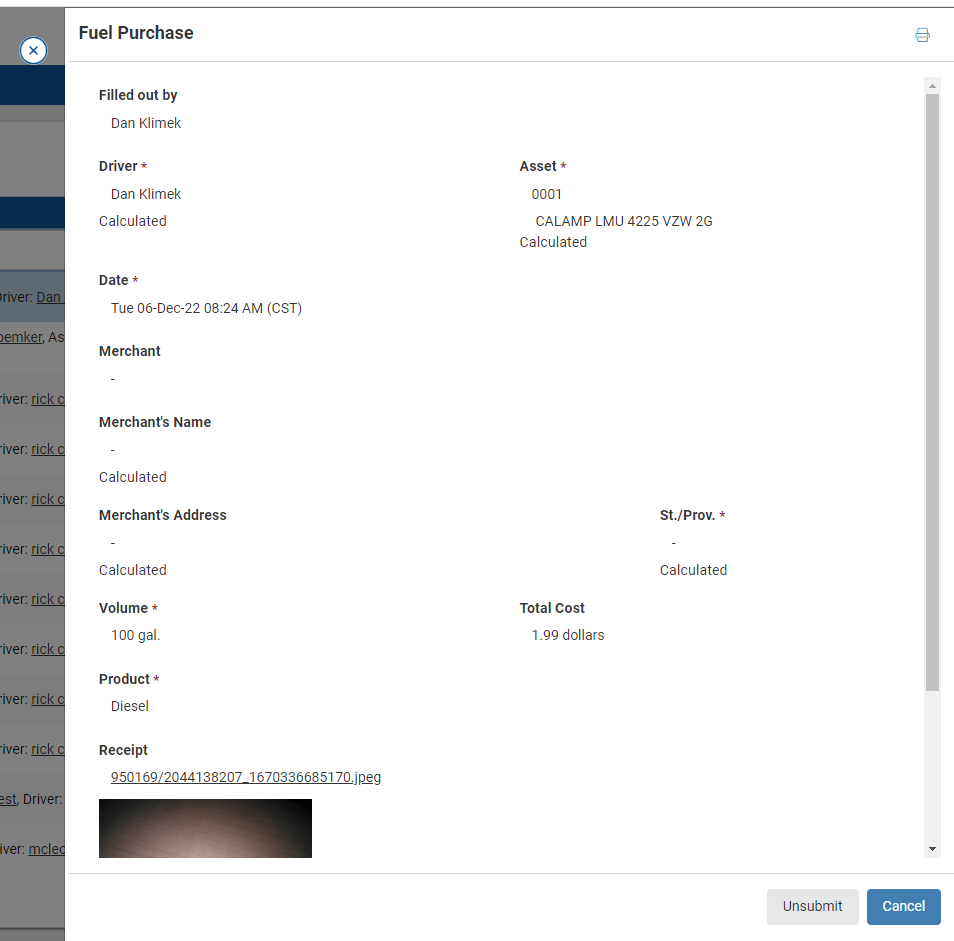
Task: Click the Receipt label
Action: coord(123,750)
